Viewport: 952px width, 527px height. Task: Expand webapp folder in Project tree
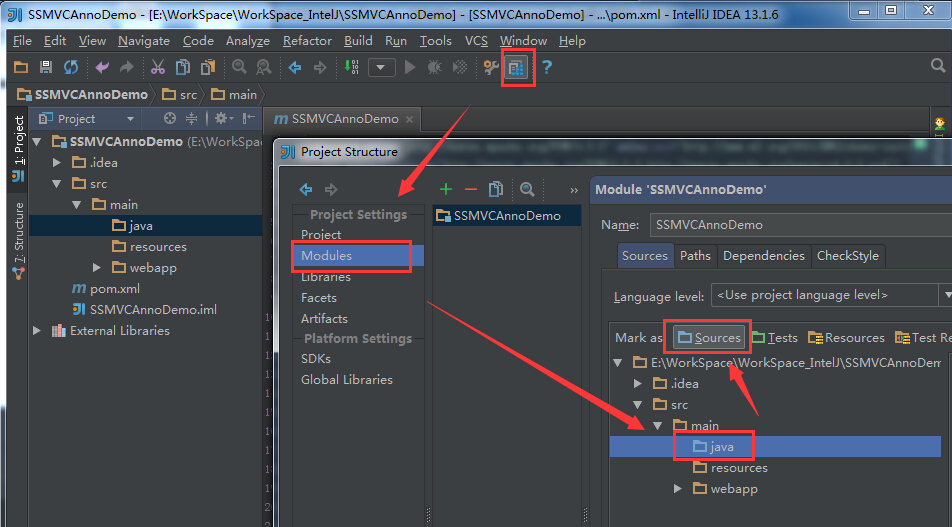tap(97, 268)
